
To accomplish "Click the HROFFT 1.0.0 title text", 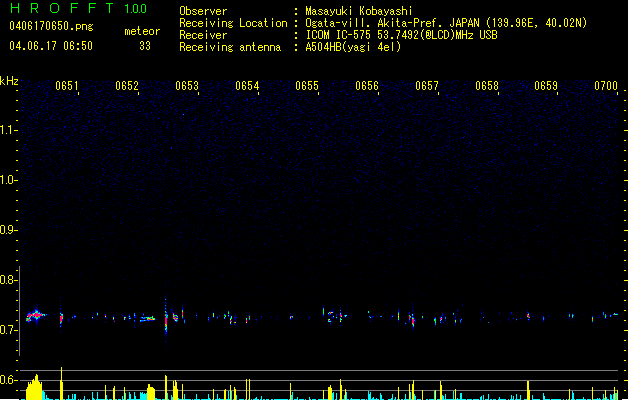I will coord(78,8).
